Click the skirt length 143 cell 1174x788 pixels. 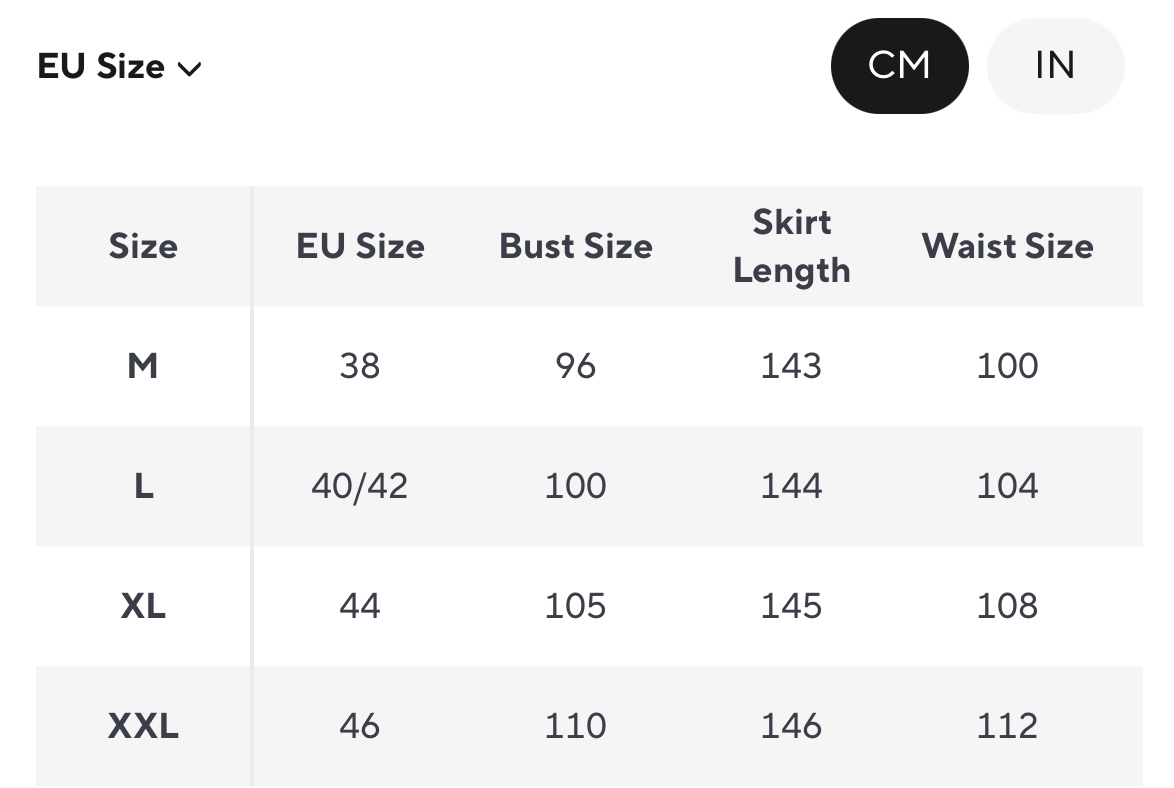tap(791, 366)
